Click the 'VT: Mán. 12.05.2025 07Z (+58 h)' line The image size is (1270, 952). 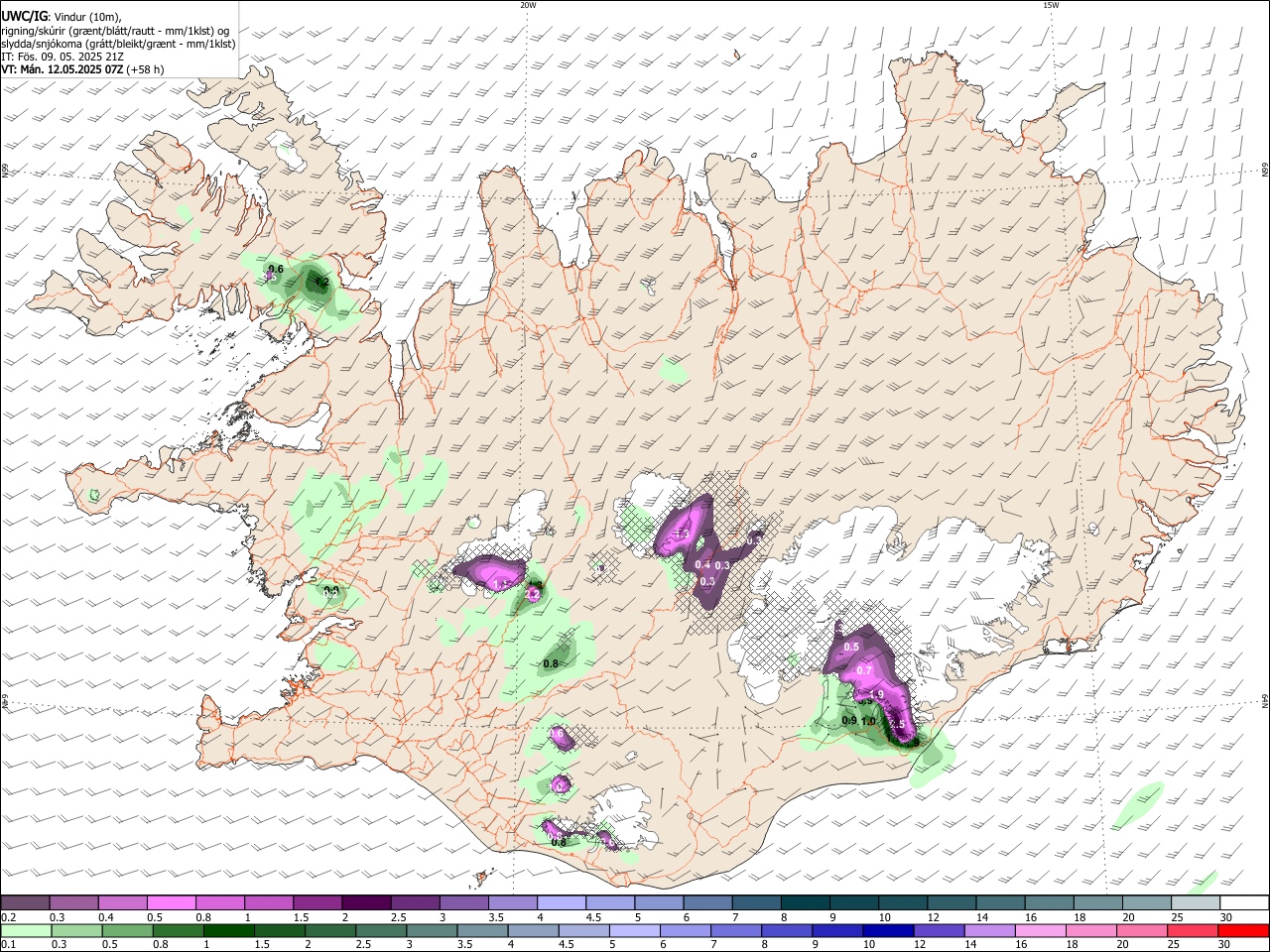pyautogui.click(x=82, y=69)
